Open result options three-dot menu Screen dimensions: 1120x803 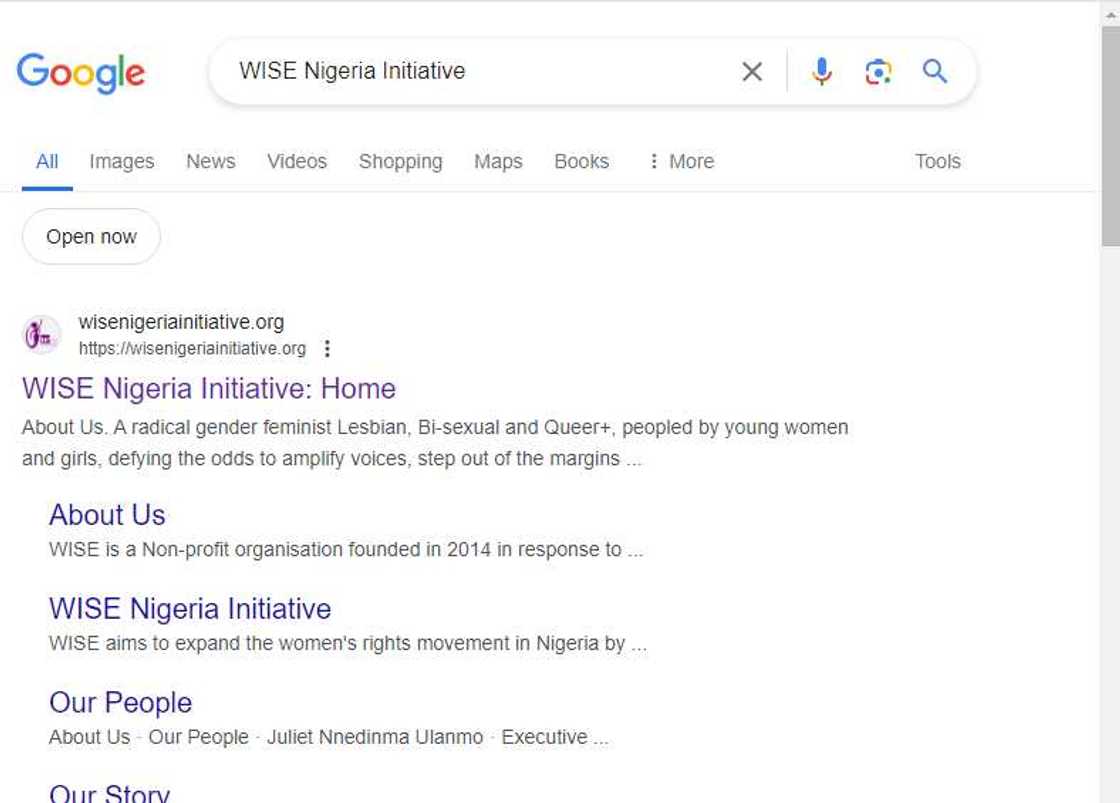[327, 349]
